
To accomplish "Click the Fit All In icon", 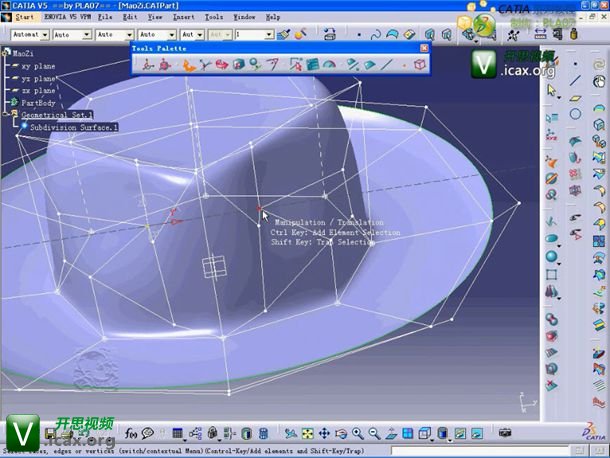I will pyautogui.click(x=309, y=433).
